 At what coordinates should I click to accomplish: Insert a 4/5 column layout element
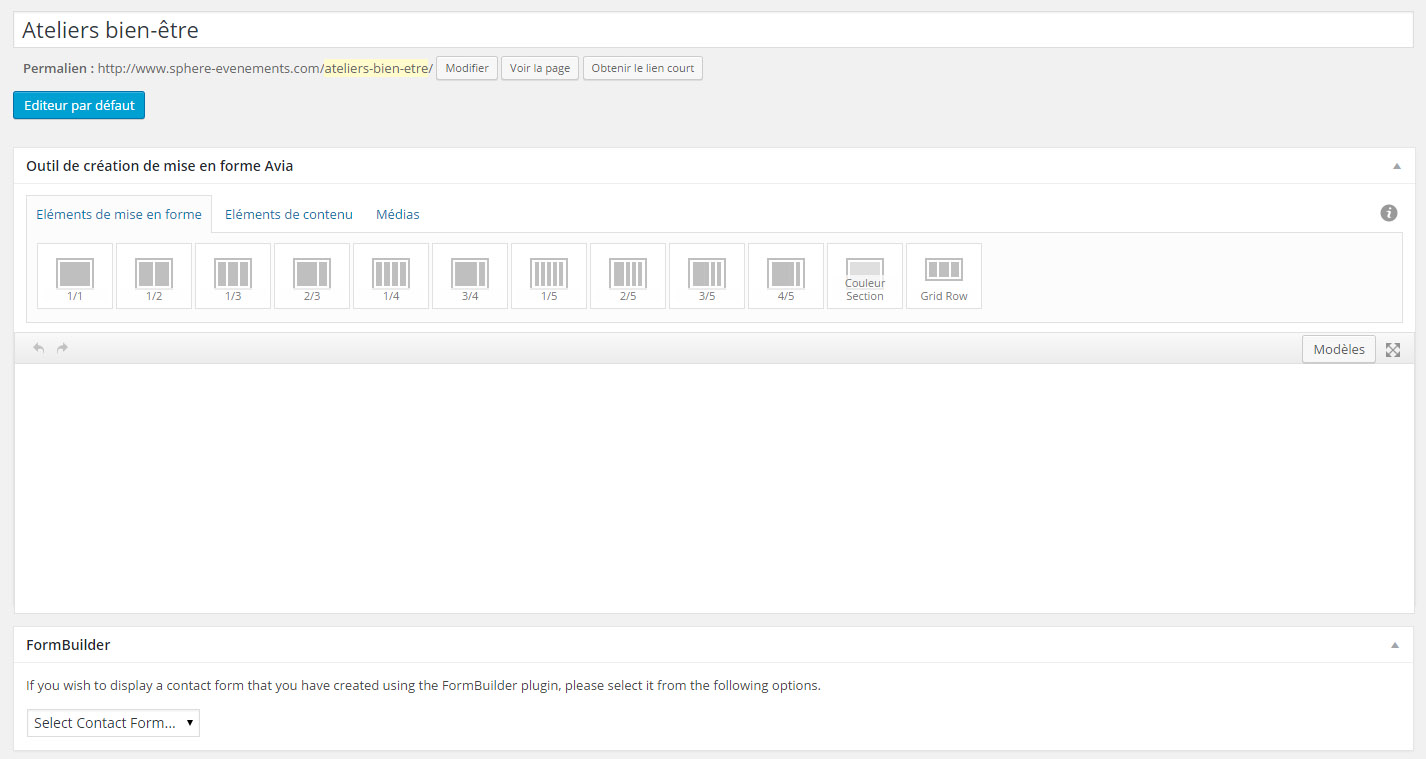tap(786, 276)
